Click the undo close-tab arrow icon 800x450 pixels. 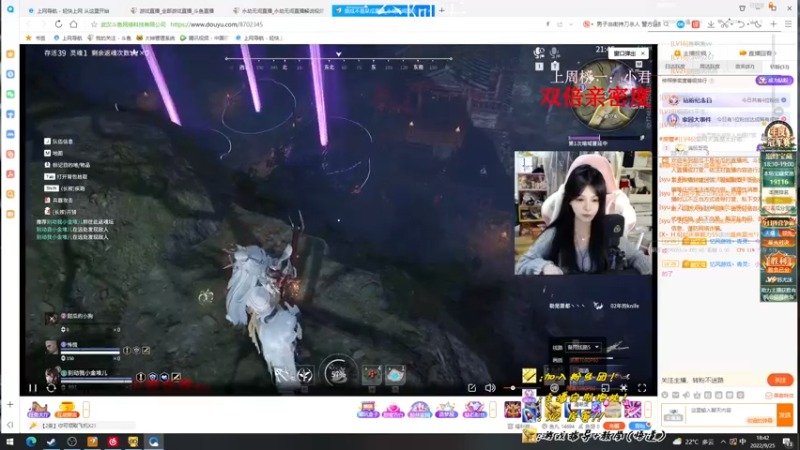pos(741,24)
